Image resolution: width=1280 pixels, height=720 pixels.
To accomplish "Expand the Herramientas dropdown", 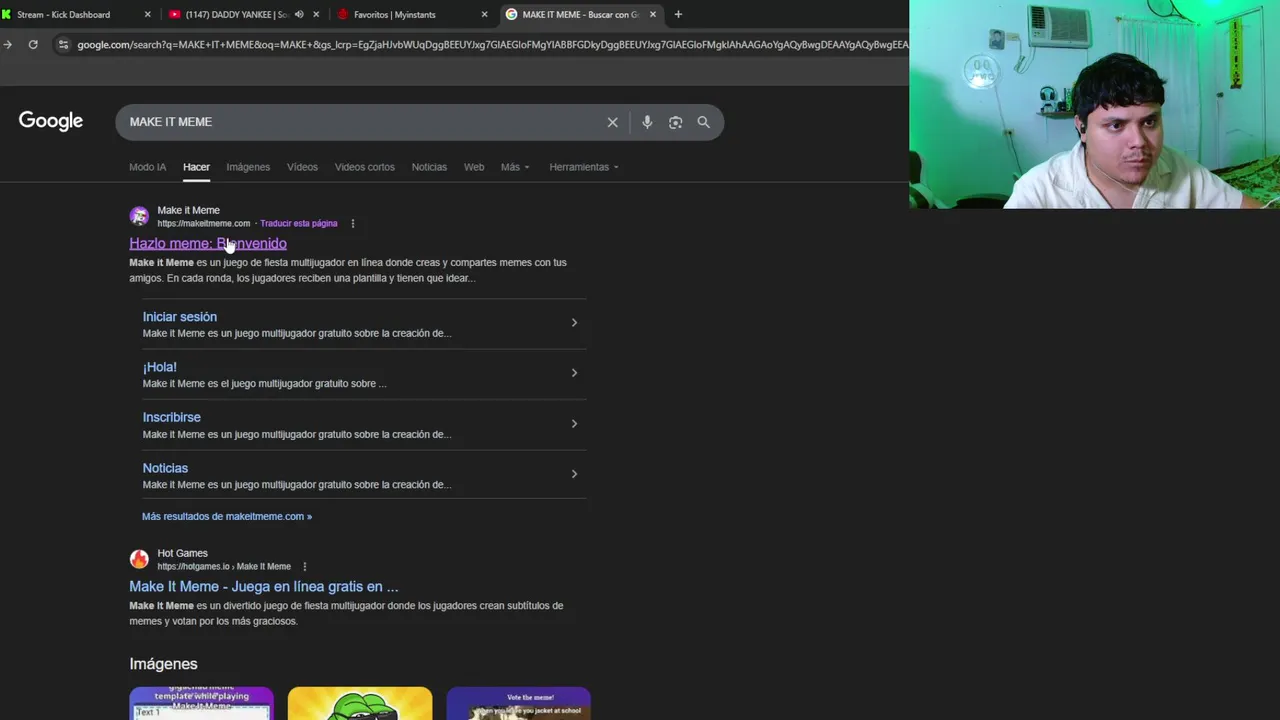I will [584, 167].
